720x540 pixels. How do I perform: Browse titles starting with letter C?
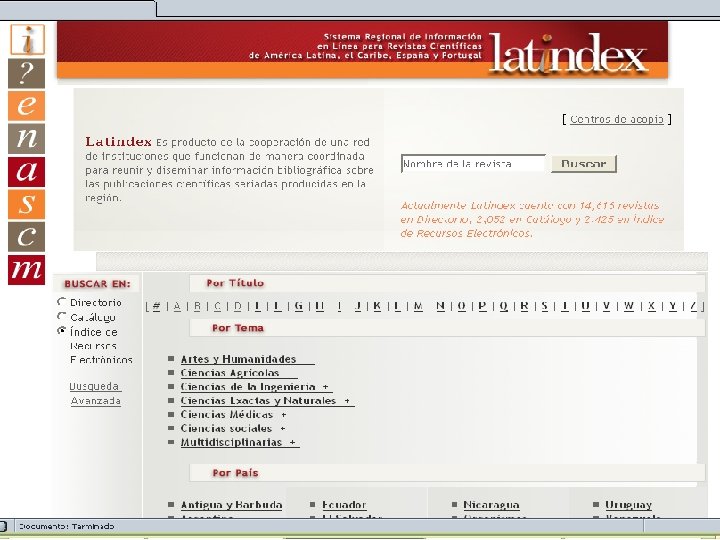[218, 306]
